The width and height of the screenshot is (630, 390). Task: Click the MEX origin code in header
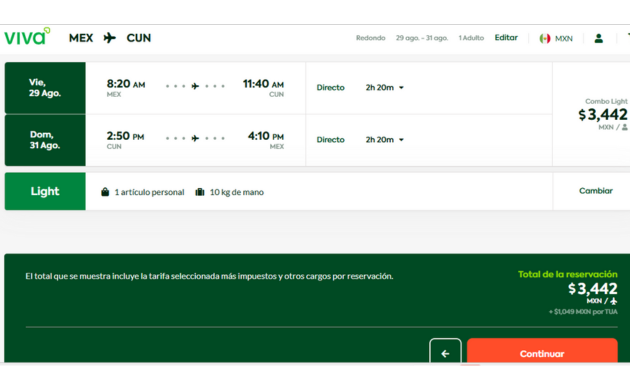(81, 38)
